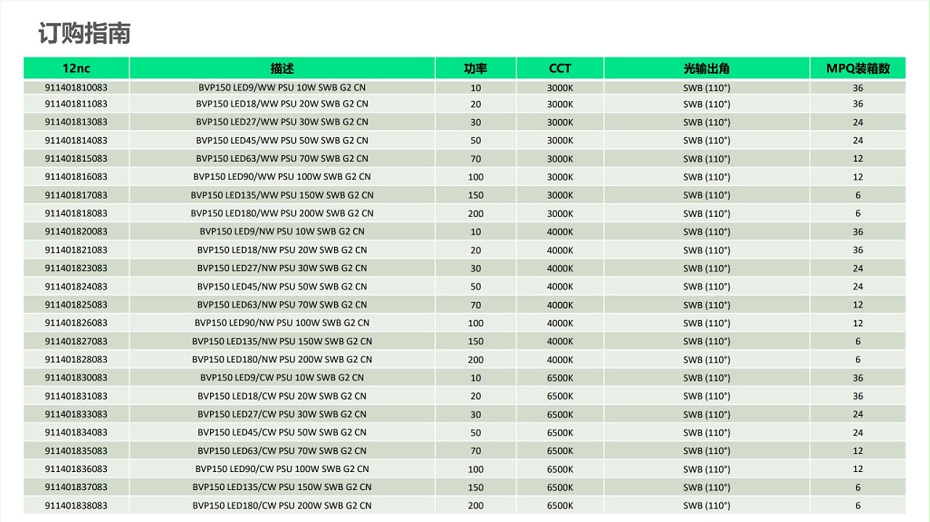Image resolution: width=930 pixels, height=522 pixels.
Task: Click part number 911401820083
Action: (x=76, y=231)
